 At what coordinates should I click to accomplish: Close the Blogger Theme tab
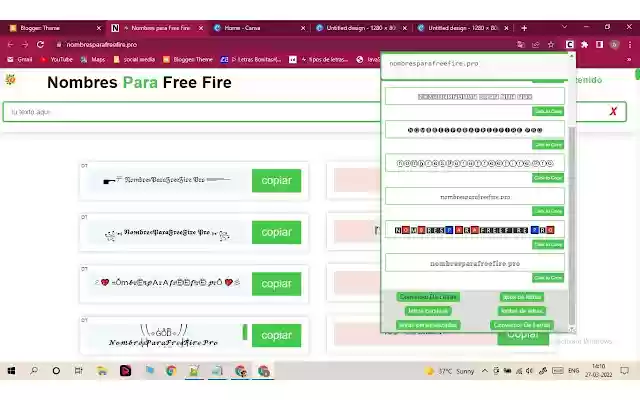click(x=99, y=28)
